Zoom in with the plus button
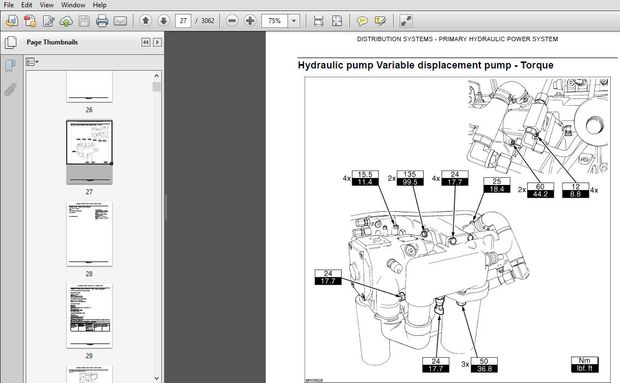Screen dimensions: 620x383 250,21
